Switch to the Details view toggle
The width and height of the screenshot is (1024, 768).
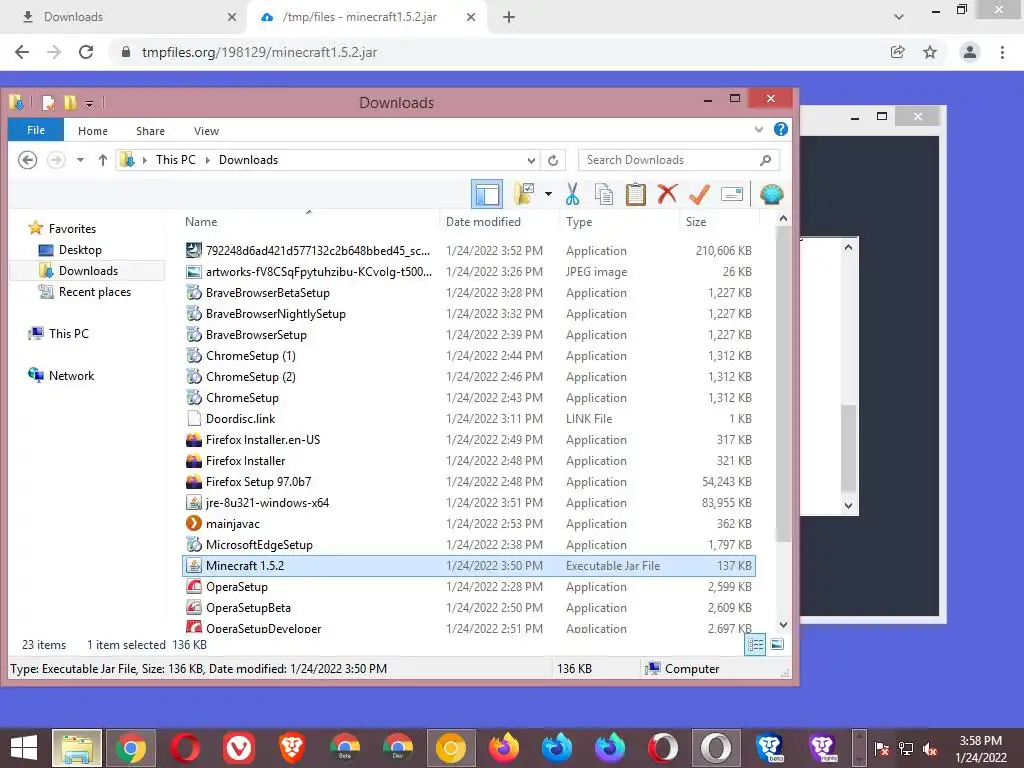pyautogui.click(x=755, y=645)
